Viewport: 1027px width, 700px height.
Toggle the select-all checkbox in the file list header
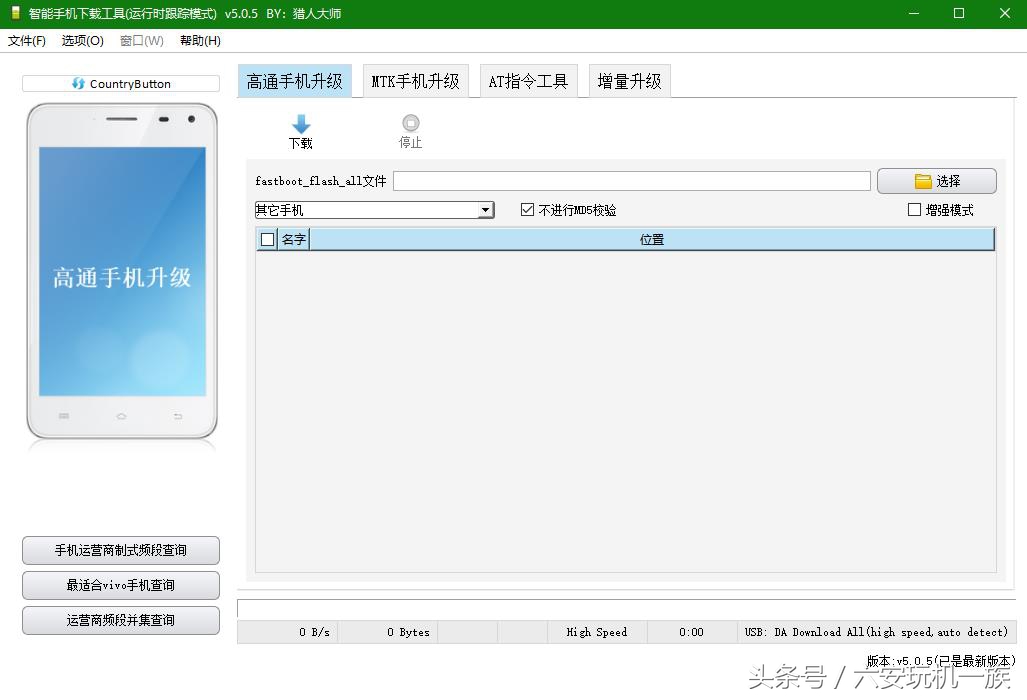265,239
